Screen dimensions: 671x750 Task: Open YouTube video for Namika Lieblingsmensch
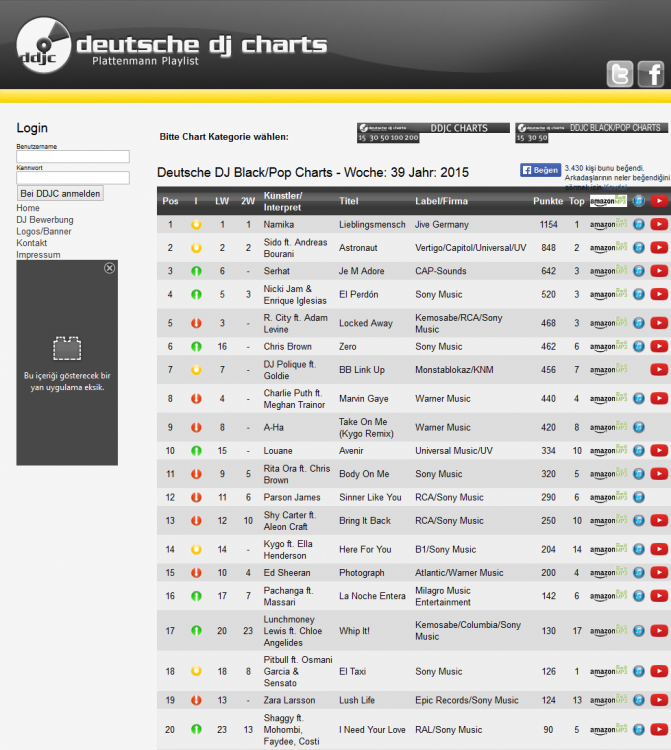click(x=659, y=224)
